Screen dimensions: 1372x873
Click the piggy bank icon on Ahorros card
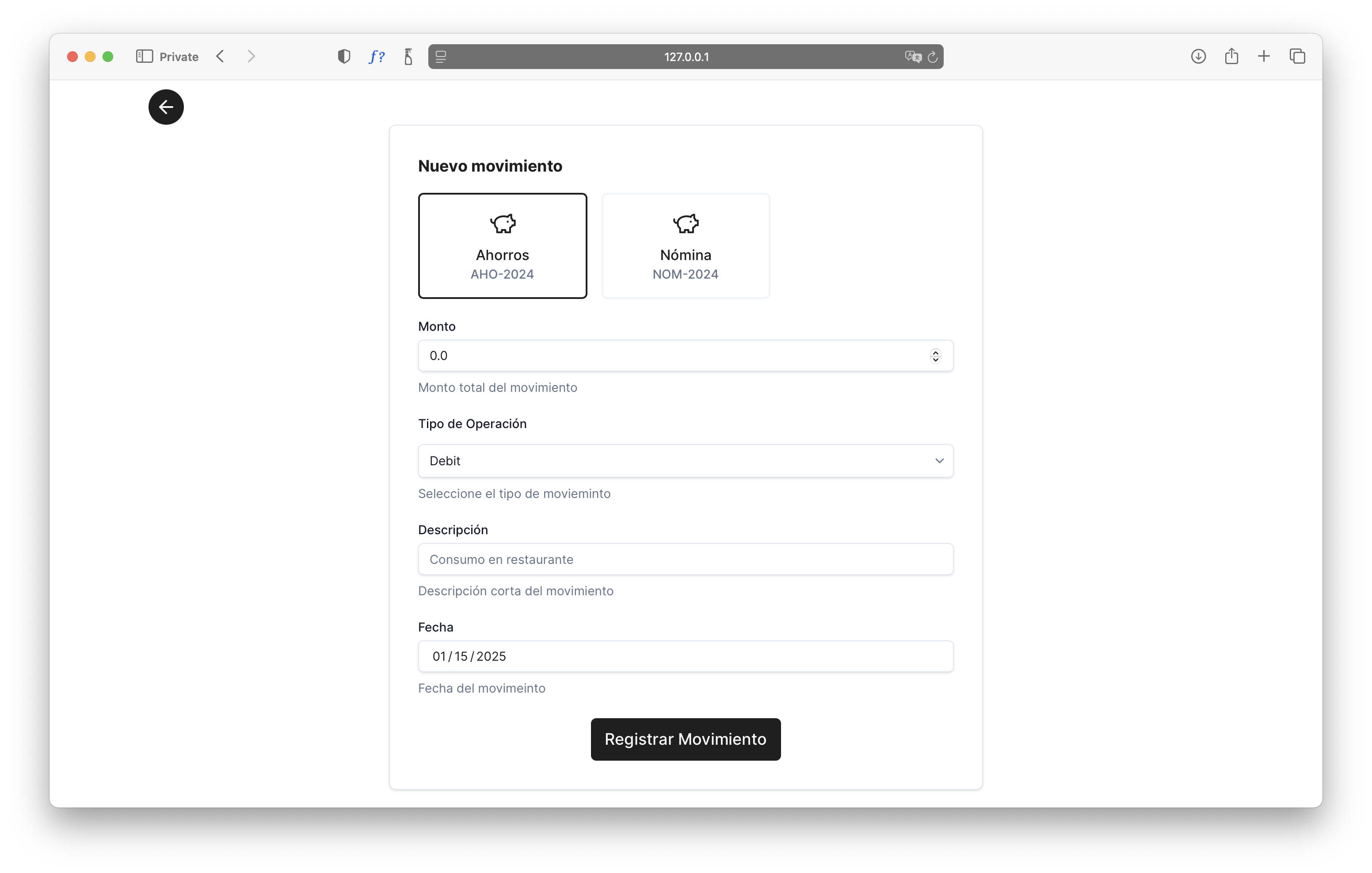(502, 223)
